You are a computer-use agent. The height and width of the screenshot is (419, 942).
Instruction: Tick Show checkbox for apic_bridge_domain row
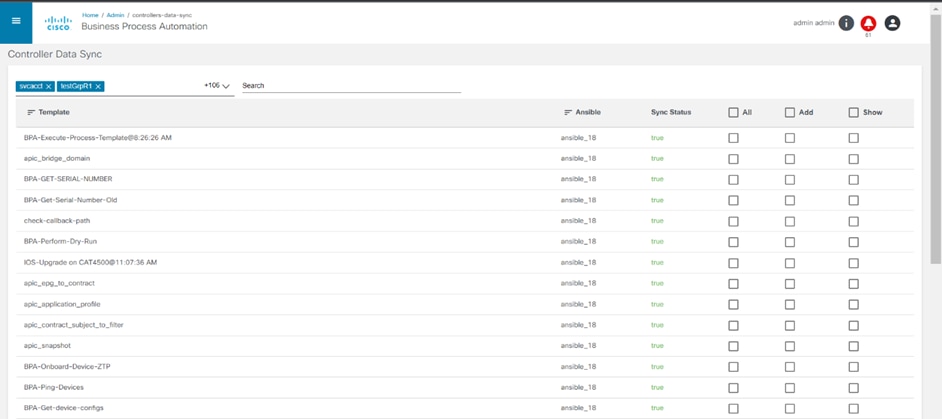click(x=853, y=159)
